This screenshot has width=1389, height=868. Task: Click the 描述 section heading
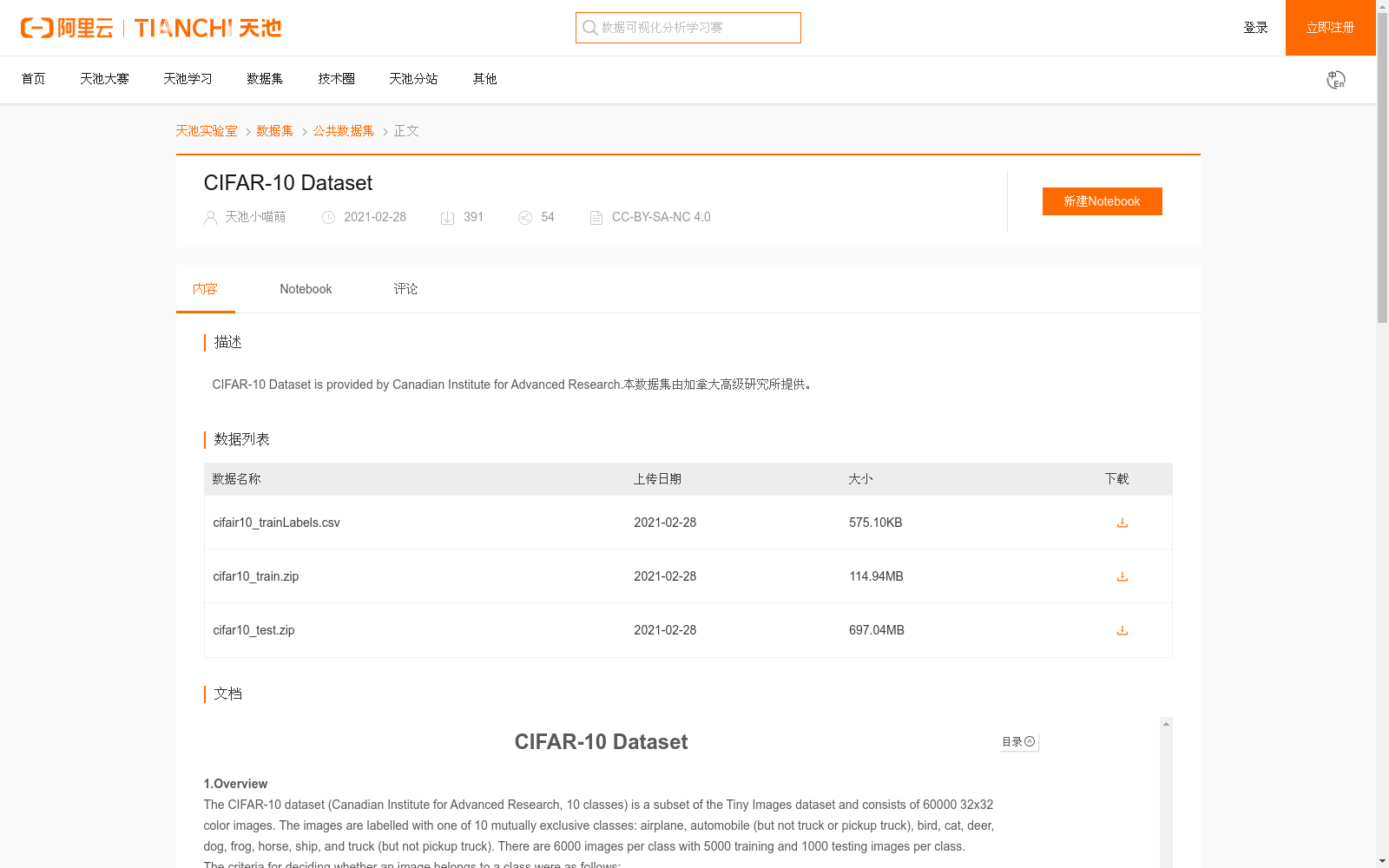pyautogui.click(x=227, y=343)
